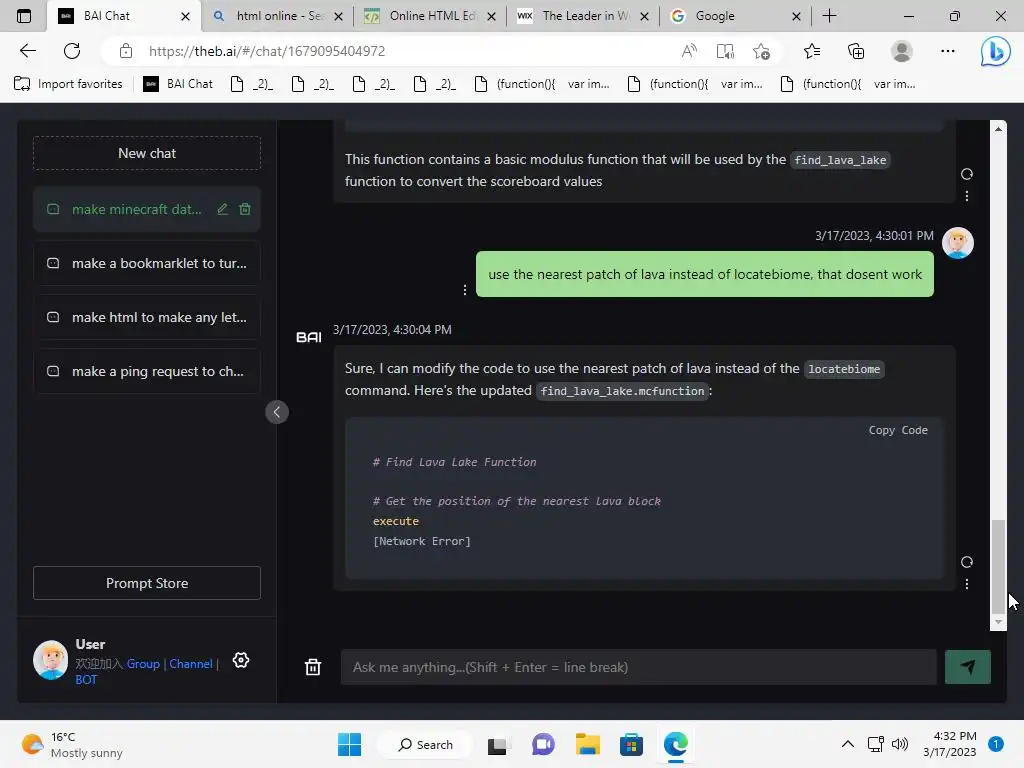
Task: Click the chat scrollbar thumb
Action: (998, 566)
